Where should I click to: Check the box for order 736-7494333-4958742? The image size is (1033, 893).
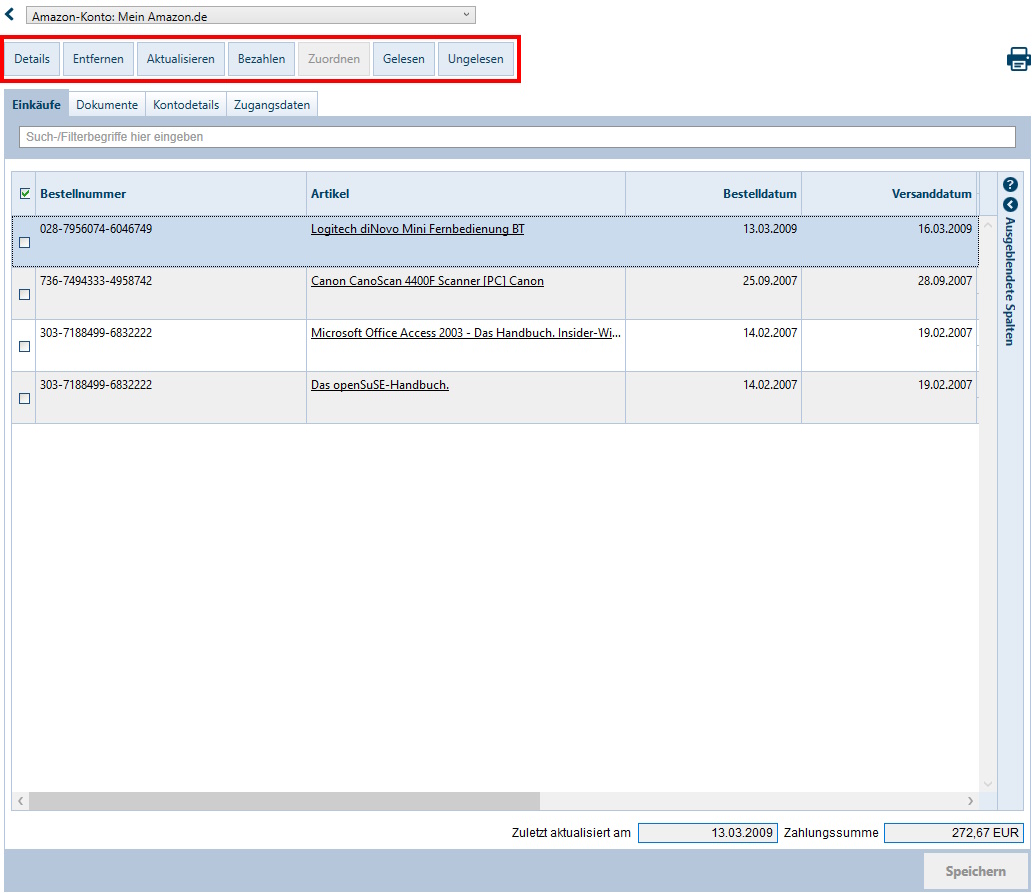[24, 295]
